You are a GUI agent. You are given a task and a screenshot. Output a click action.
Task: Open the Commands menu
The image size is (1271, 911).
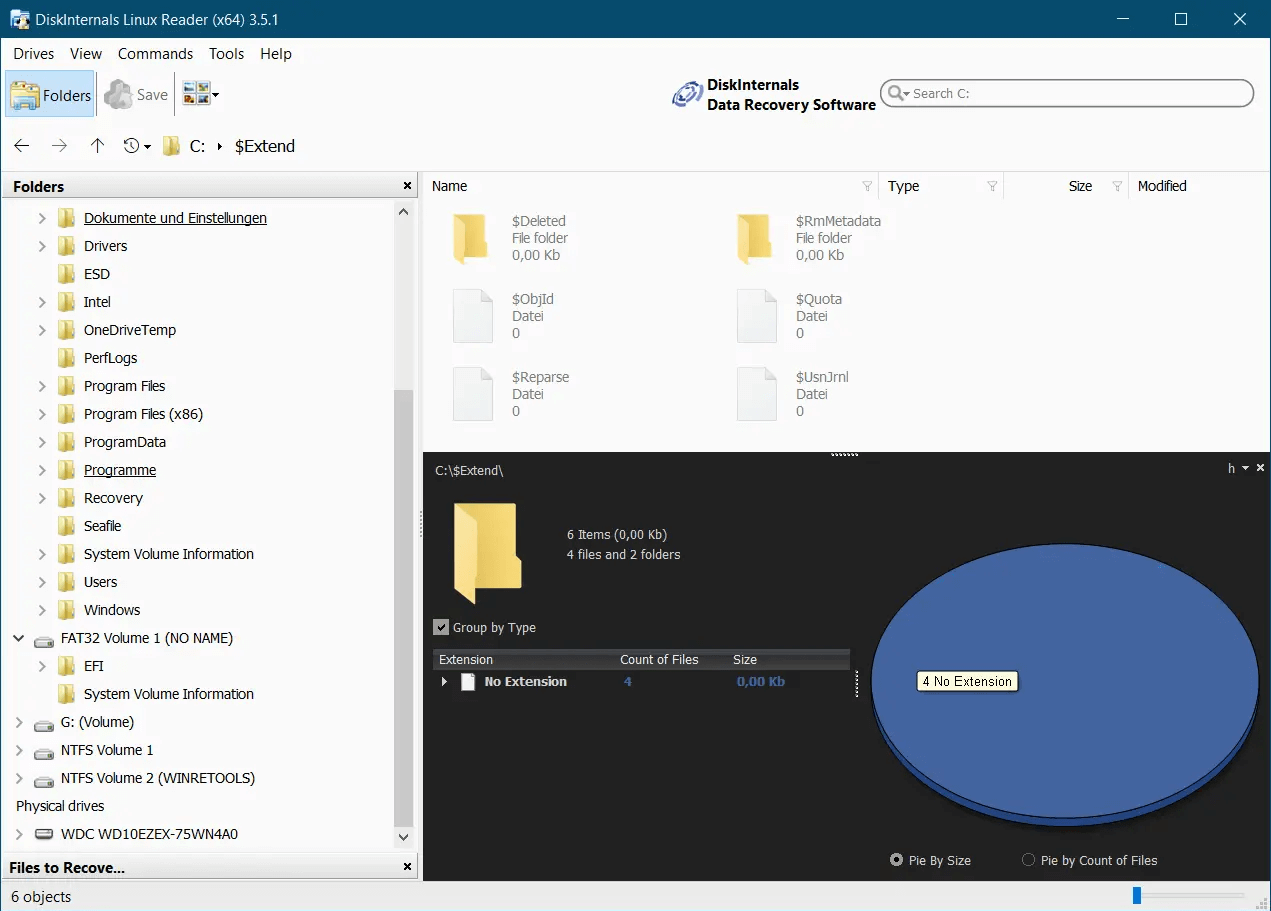(x=155, y=54)
